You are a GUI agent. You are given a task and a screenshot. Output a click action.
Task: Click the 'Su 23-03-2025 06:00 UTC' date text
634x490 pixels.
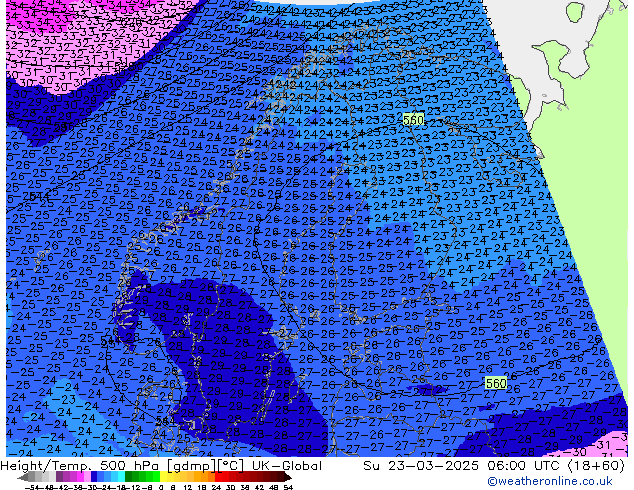click(x=463, y=466)
